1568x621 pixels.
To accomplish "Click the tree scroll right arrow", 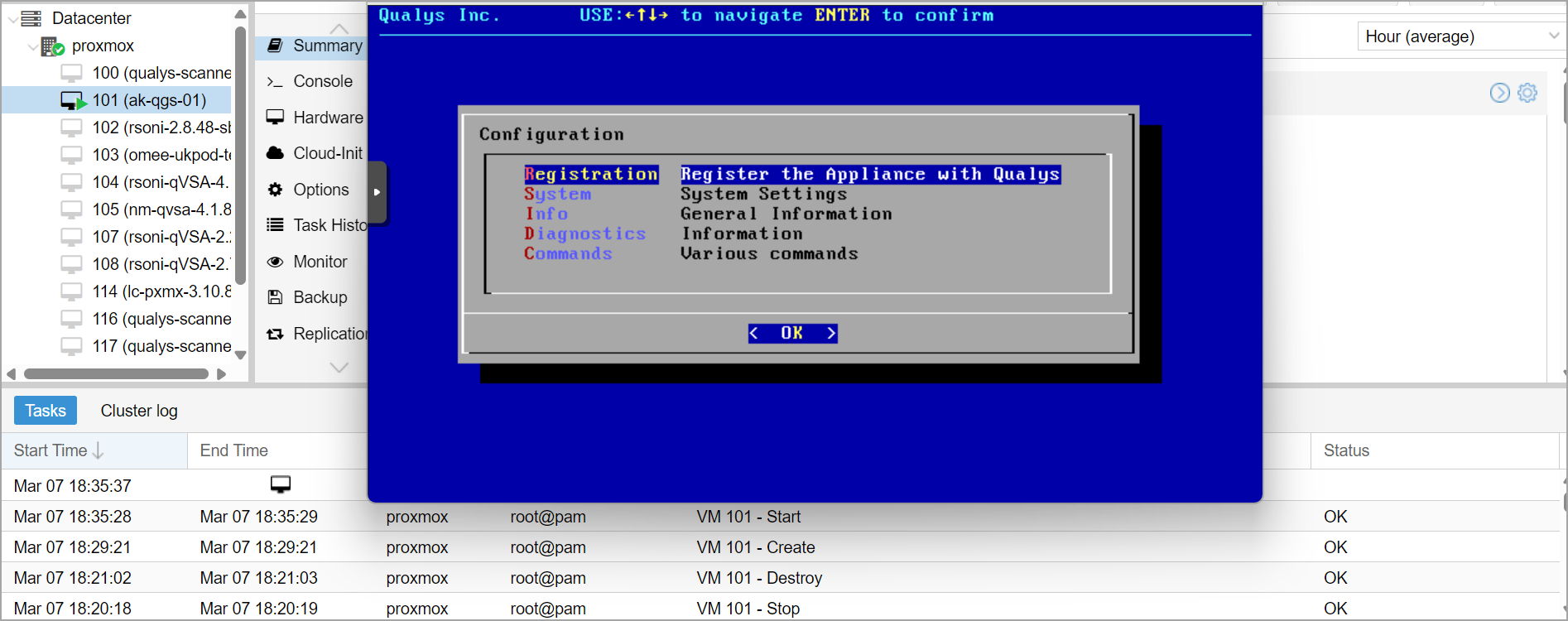I will coord(221,374).
